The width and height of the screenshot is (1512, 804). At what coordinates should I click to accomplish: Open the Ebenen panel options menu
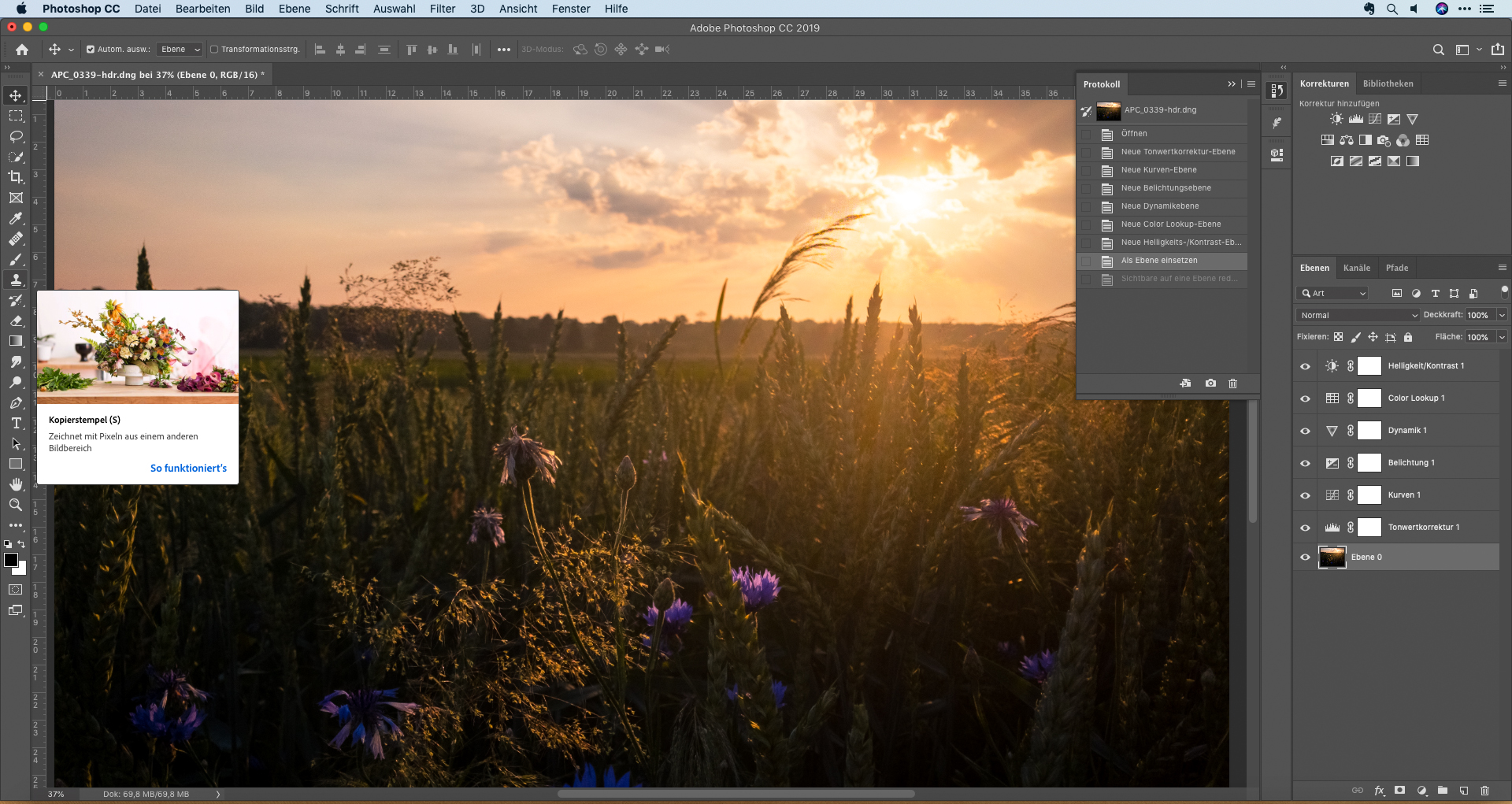coord(1502,268)
